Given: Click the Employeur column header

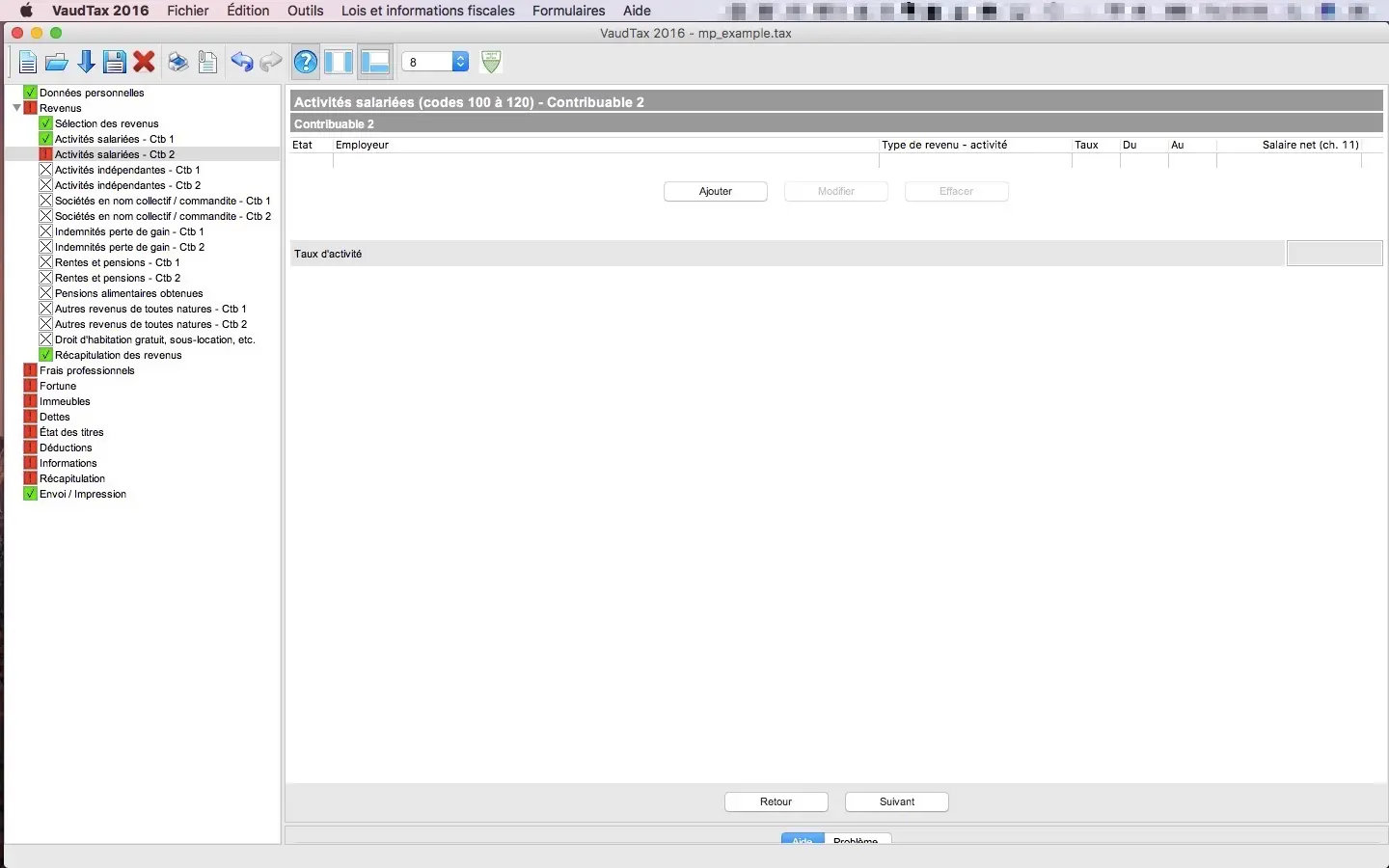Looking at the screenshot, I should (x=605, y=145).
